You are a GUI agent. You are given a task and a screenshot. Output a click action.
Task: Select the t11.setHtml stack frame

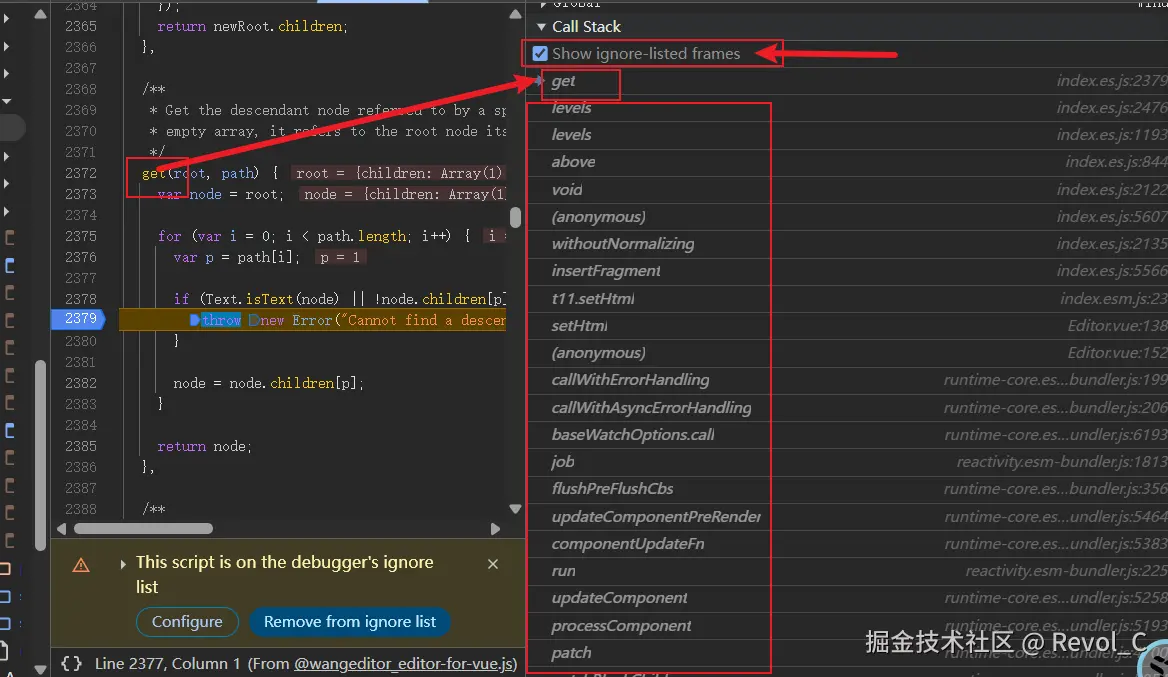coord(847,299)
